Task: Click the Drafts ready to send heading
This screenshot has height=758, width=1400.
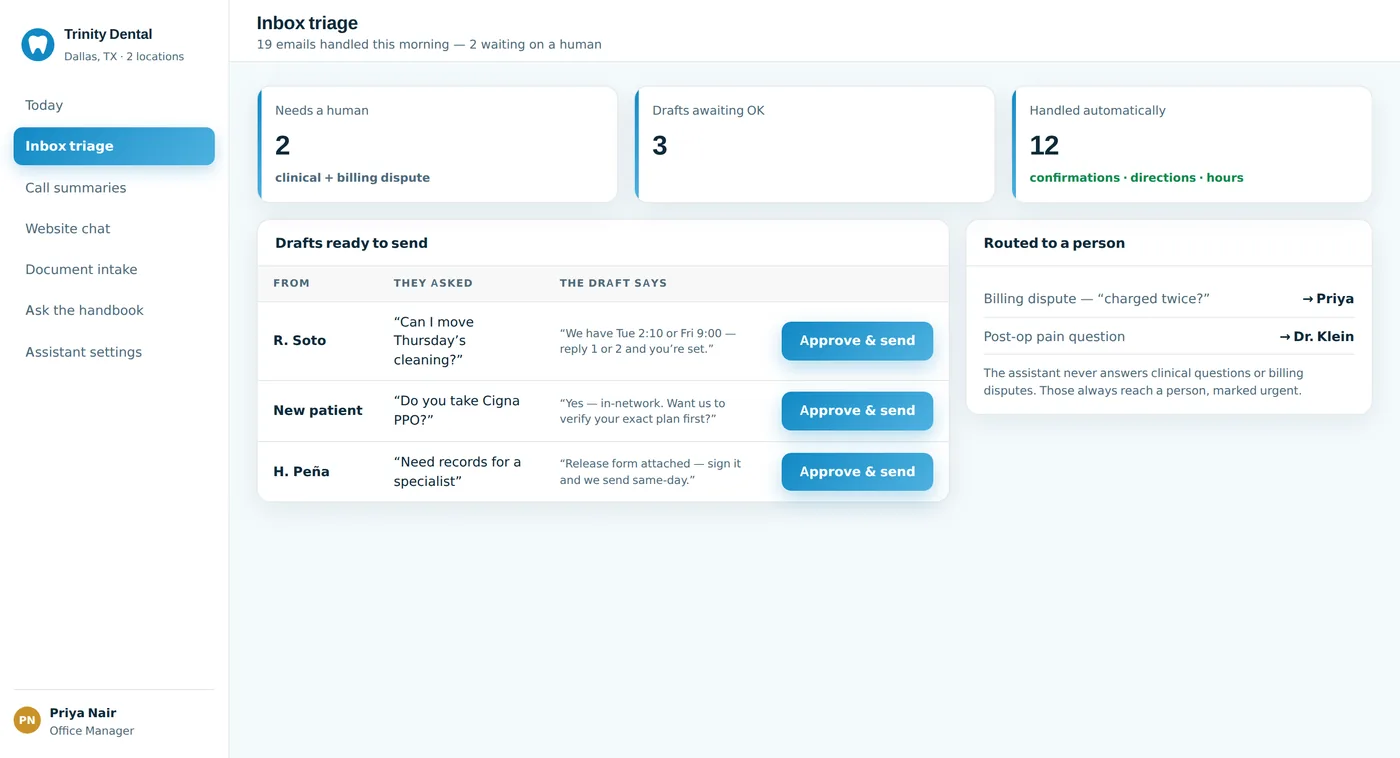Action: pyautogui.click(x=351, y=243)
